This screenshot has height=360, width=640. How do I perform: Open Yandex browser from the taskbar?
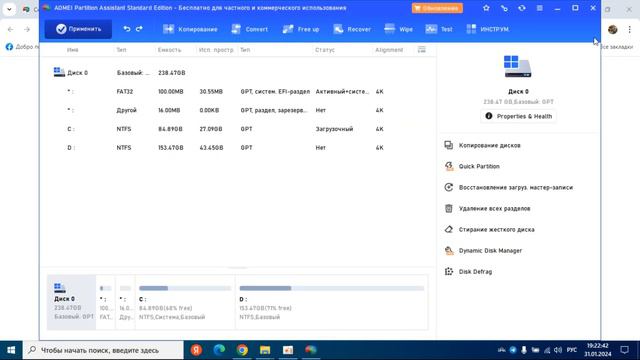pos(196,350)
